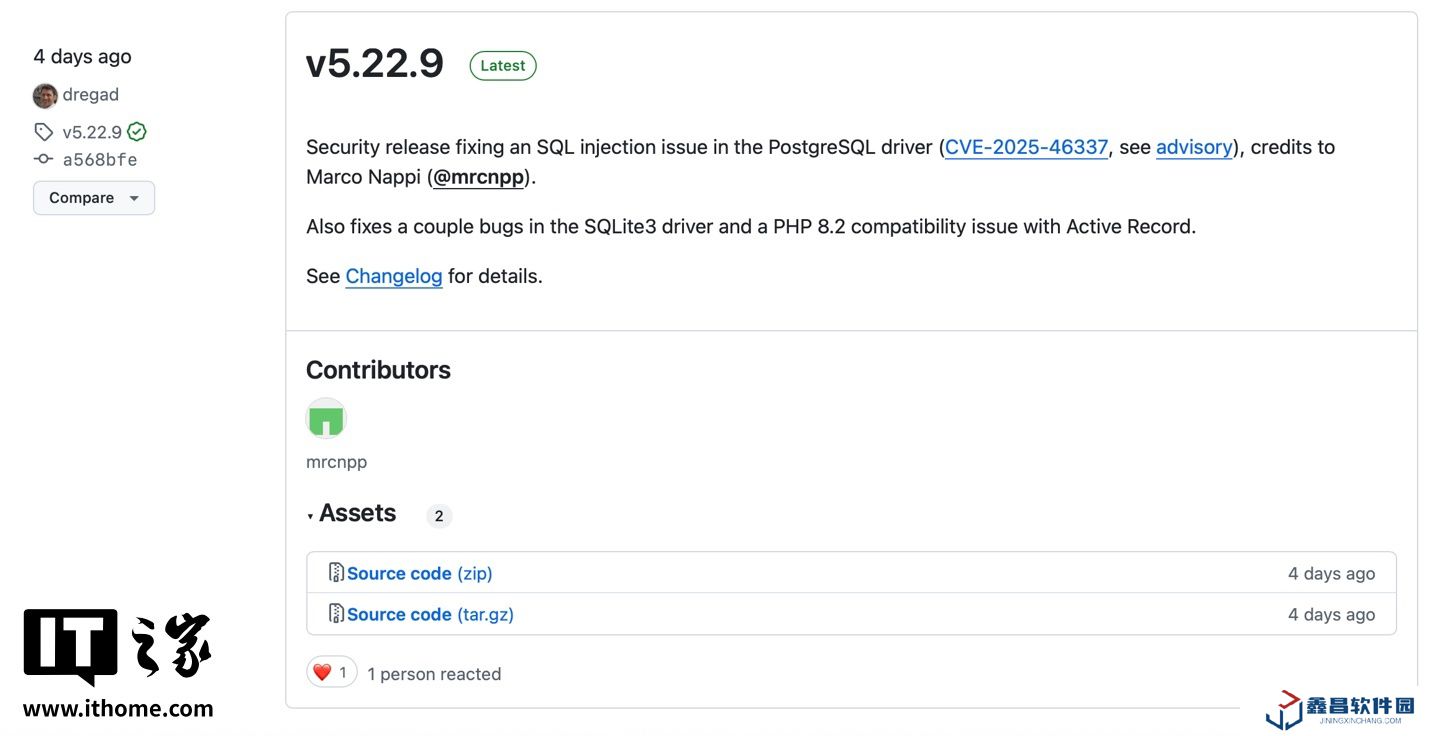Visit the @mrcnpp profile mention
Viewport: 1440px width, 736px height.
(479, 177)
